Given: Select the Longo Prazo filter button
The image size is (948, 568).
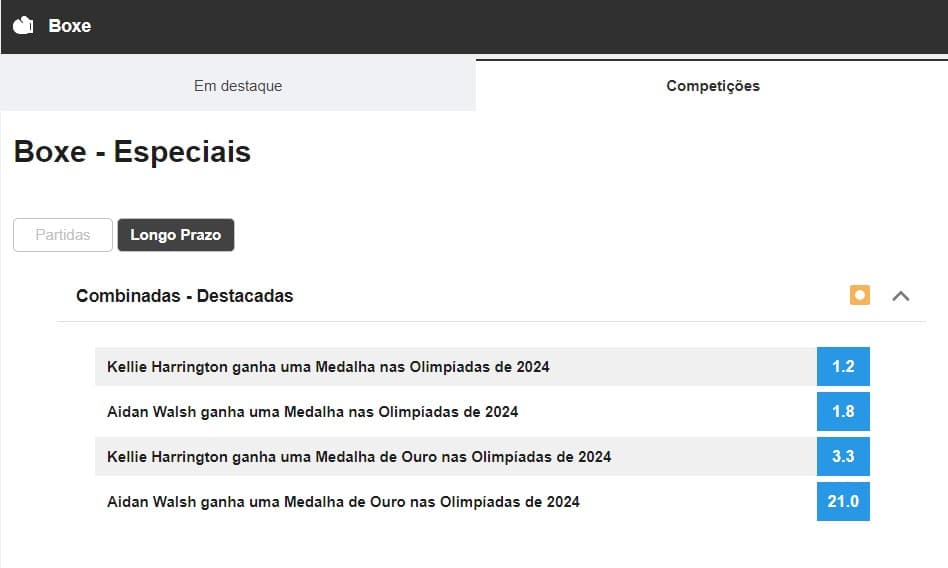Looking at the screenshot, I should 175,235.
